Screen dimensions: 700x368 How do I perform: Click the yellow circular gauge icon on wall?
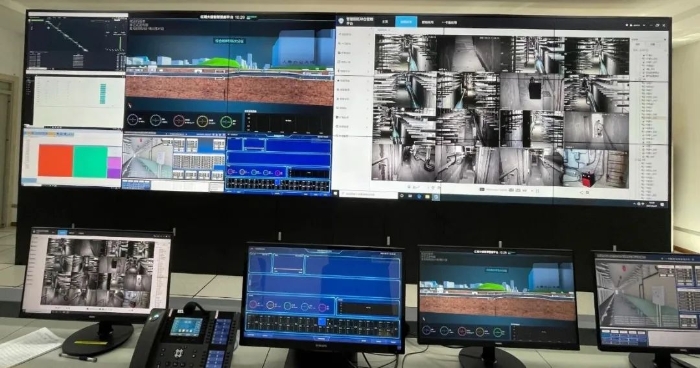[202, 121]
